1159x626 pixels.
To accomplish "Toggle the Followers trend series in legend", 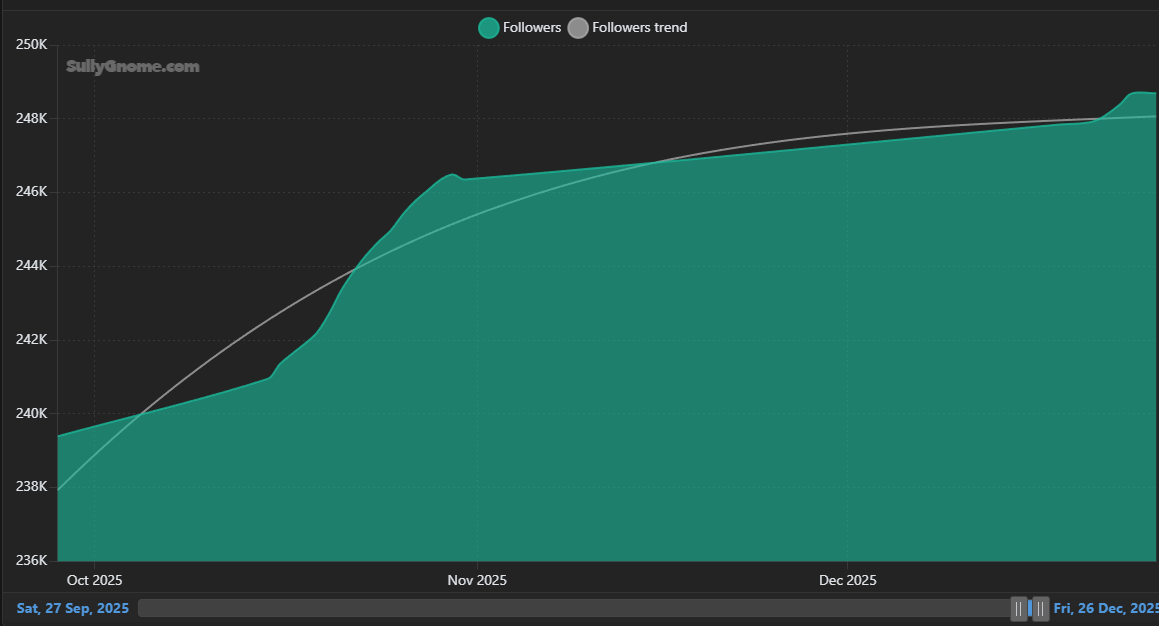I will pyautogui.click(x=628, y=27).
